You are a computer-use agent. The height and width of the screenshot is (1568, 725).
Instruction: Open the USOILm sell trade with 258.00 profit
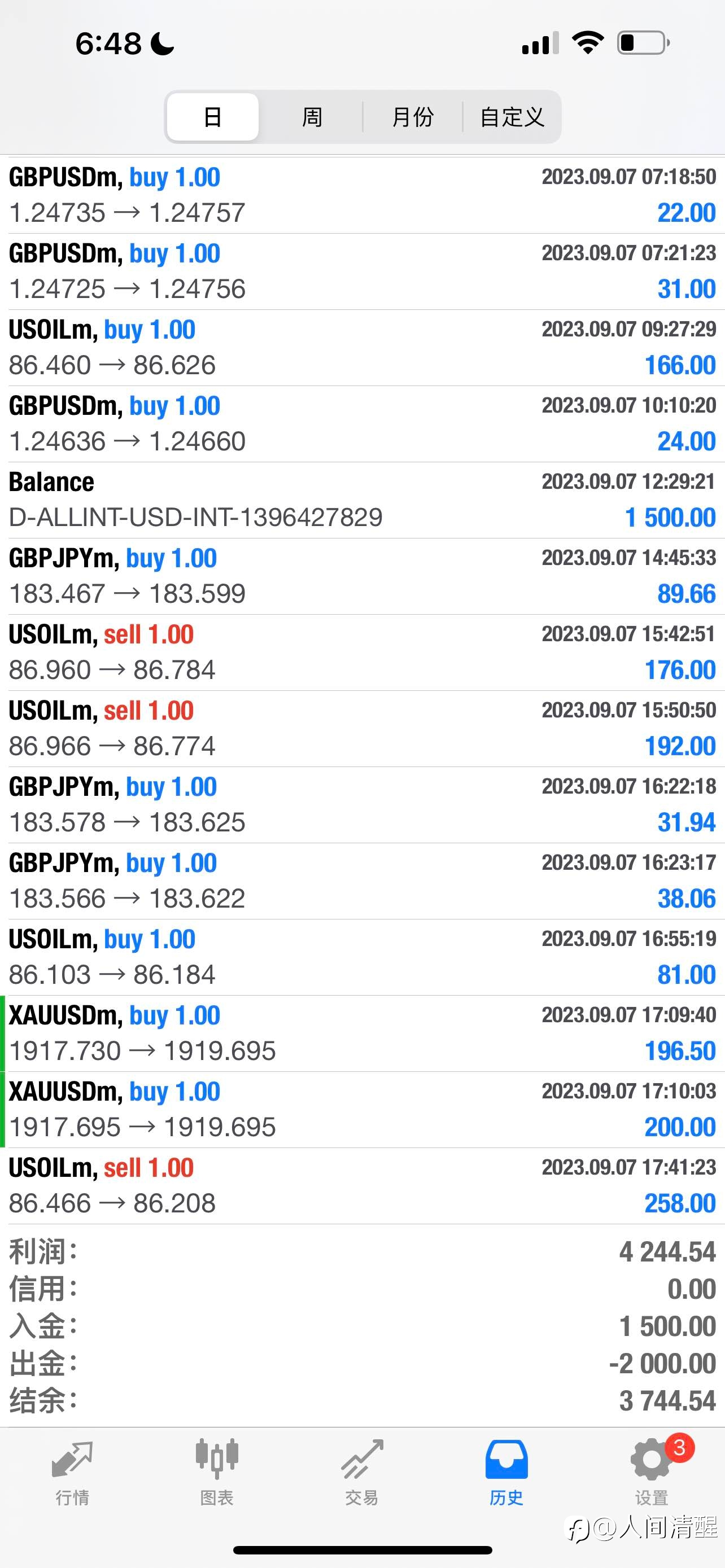(362, 1186)
